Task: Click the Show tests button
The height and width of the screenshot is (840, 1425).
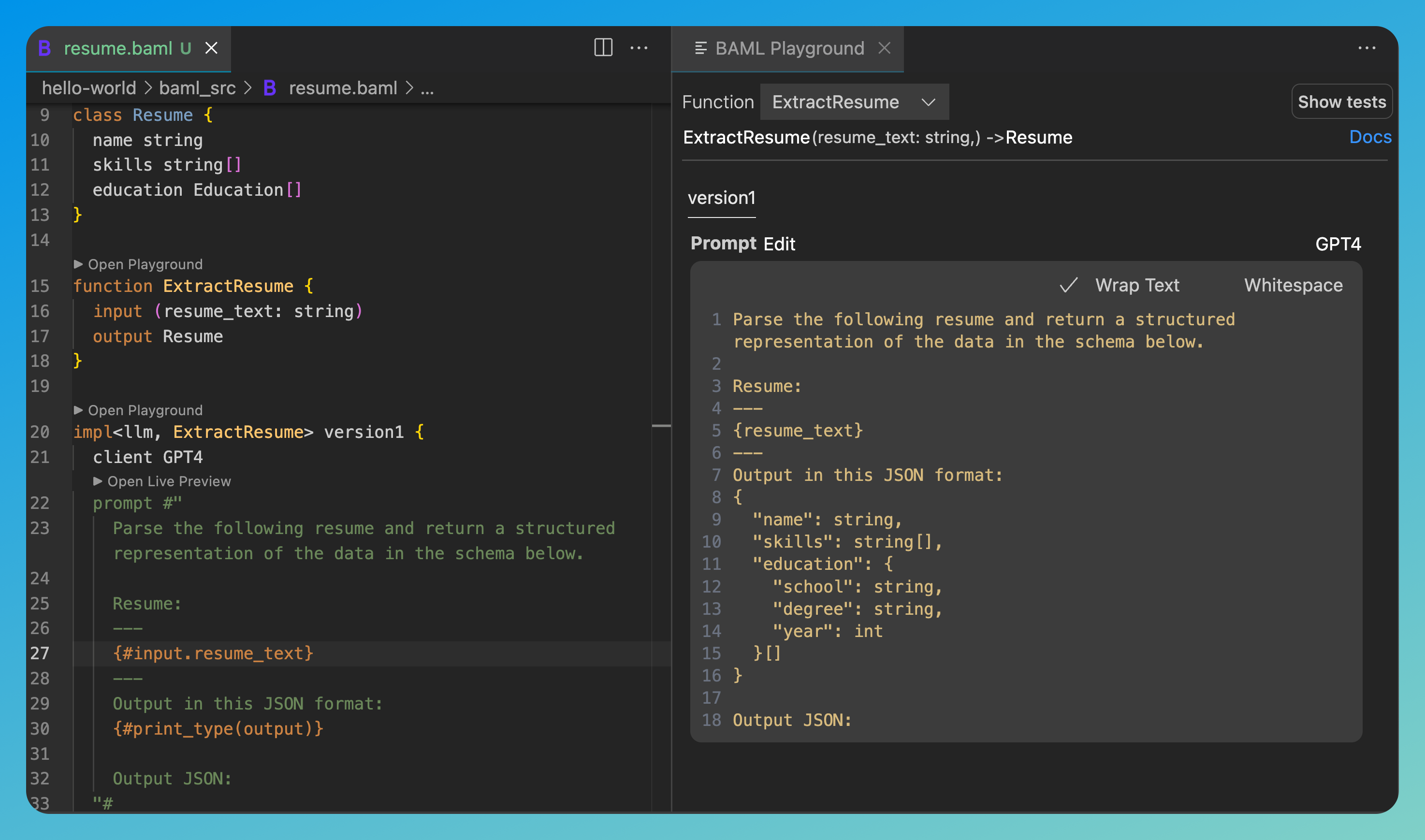Action: [x=1341, y=102]
